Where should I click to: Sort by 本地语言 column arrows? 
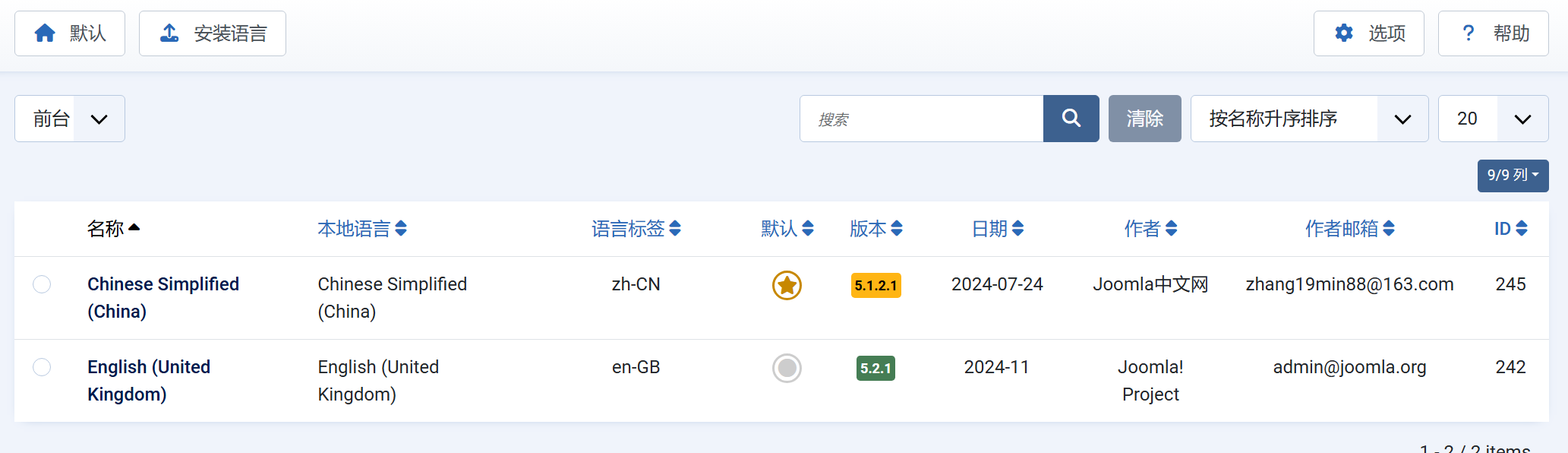coord(401,229)
